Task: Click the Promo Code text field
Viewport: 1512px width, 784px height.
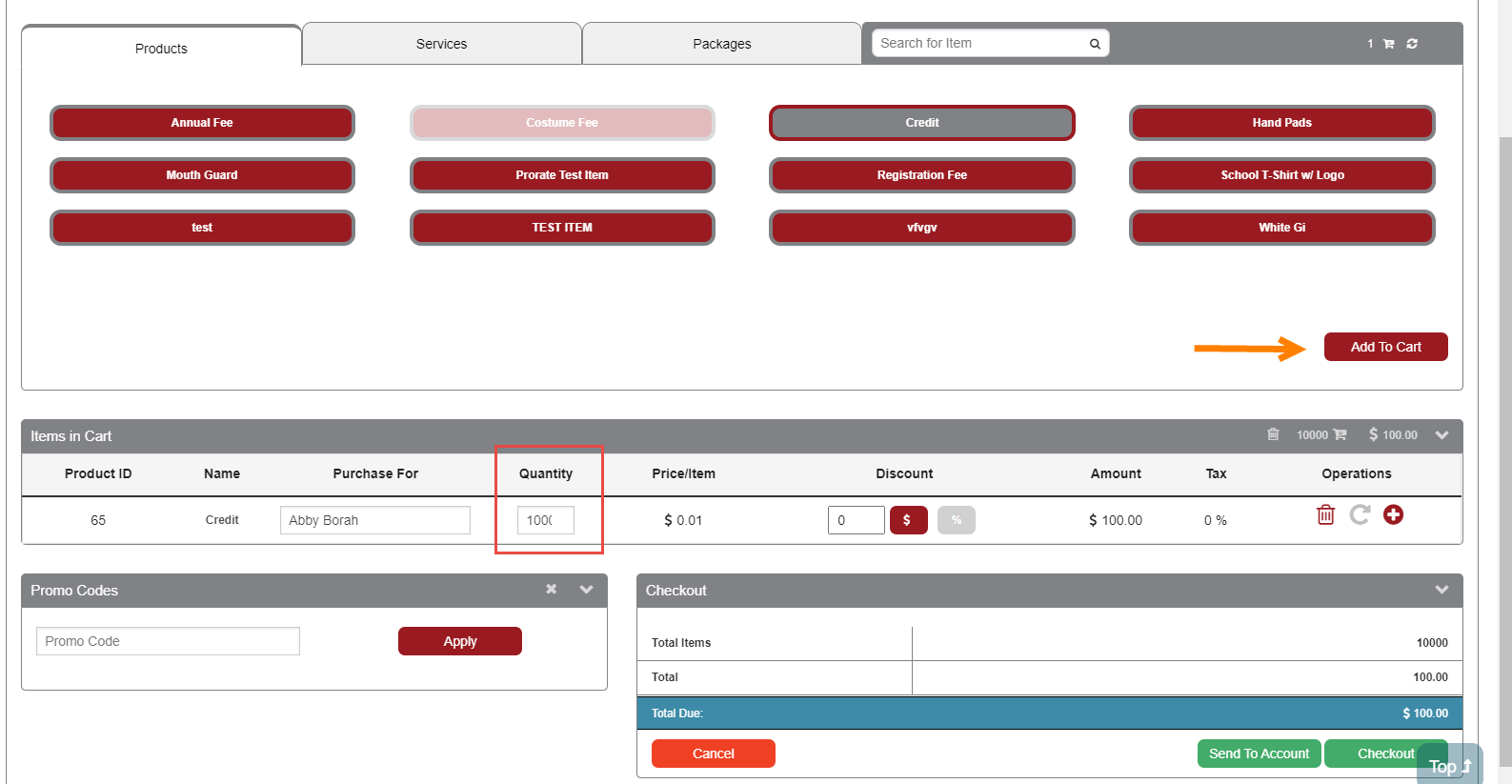Action: [168, 641]
